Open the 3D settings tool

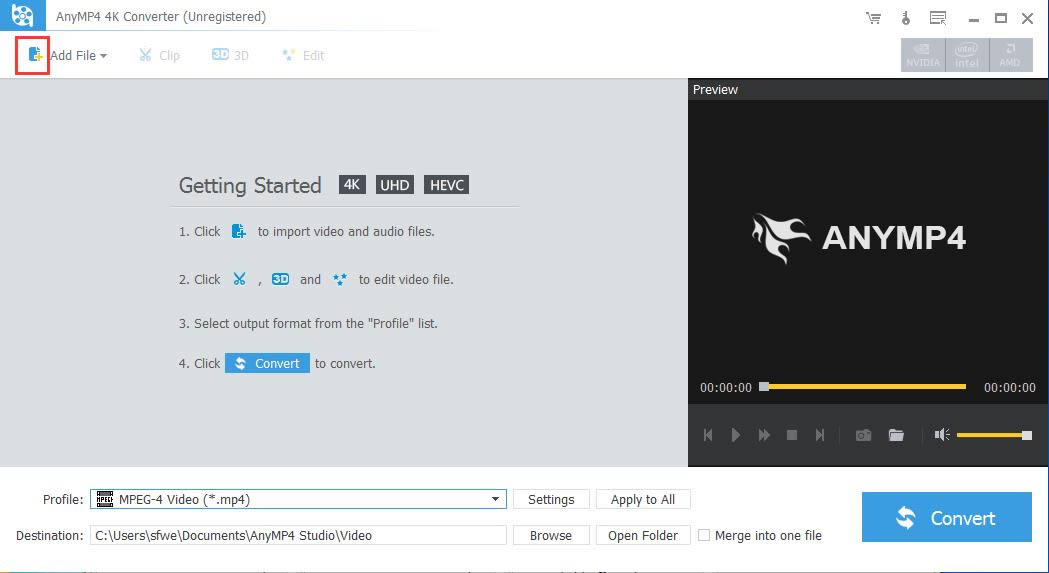[x=230, y=56]
